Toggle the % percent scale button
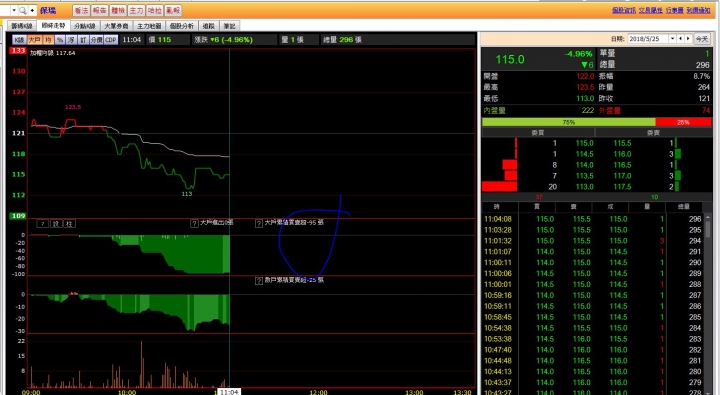720x395 pixels. point(60,40)
